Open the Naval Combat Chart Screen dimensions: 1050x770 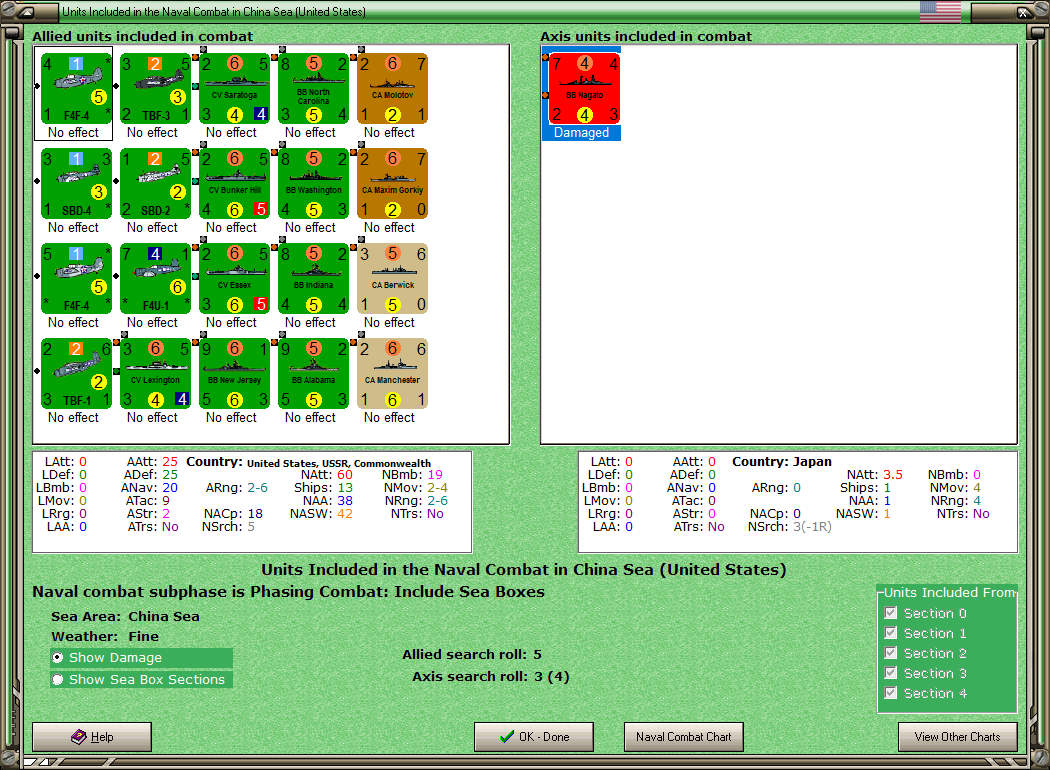[684, 737]
